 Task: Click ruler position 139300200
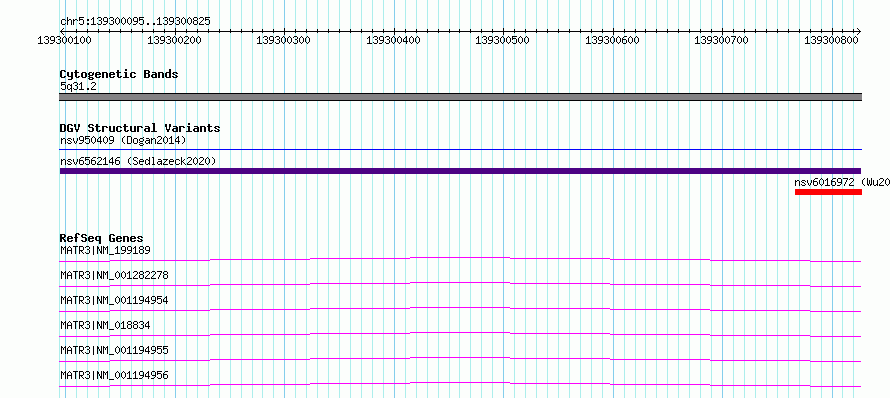tap(175, 40)
